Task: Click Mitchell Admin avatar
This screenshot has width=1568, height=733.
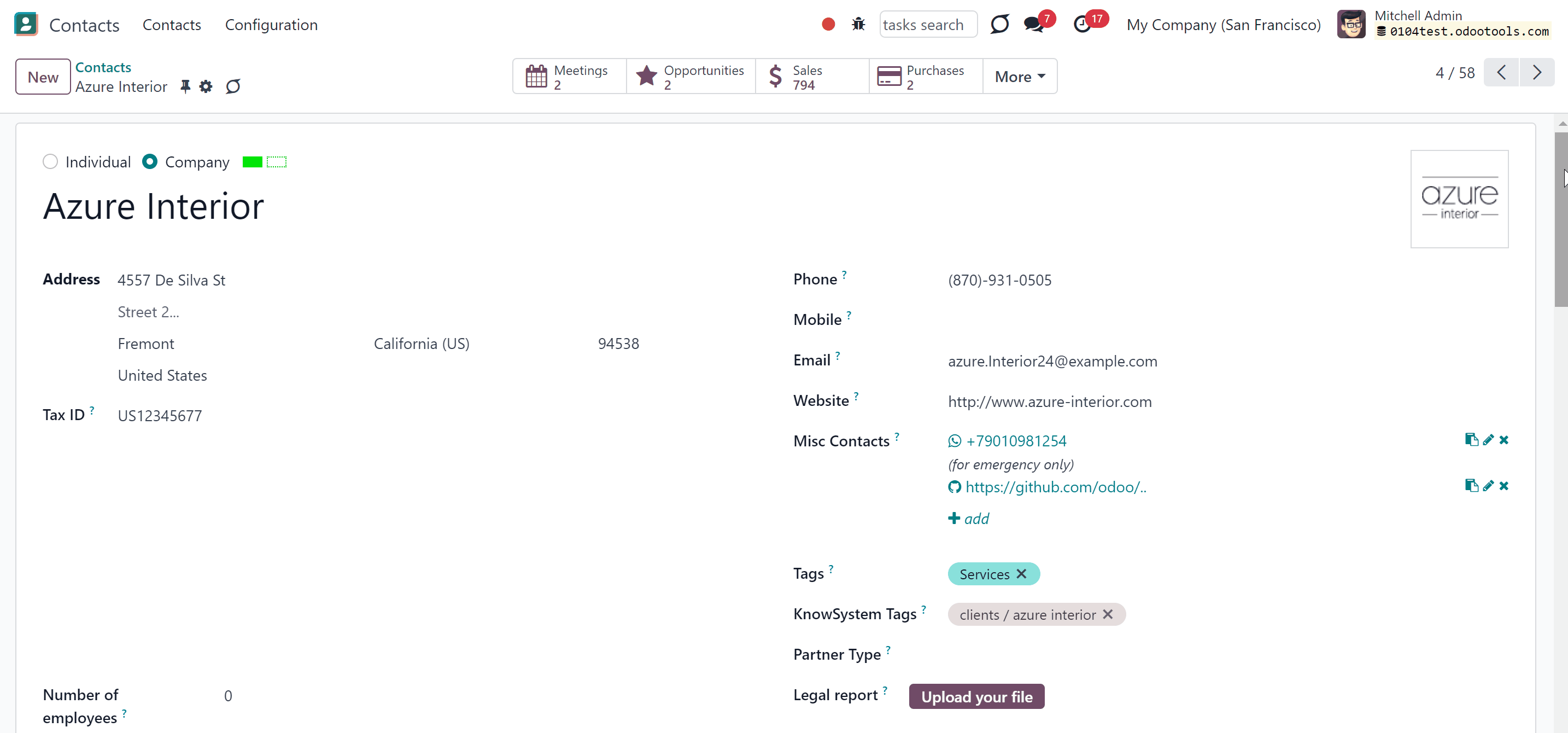Action: pyautogui.click(x=1351, y=25)
